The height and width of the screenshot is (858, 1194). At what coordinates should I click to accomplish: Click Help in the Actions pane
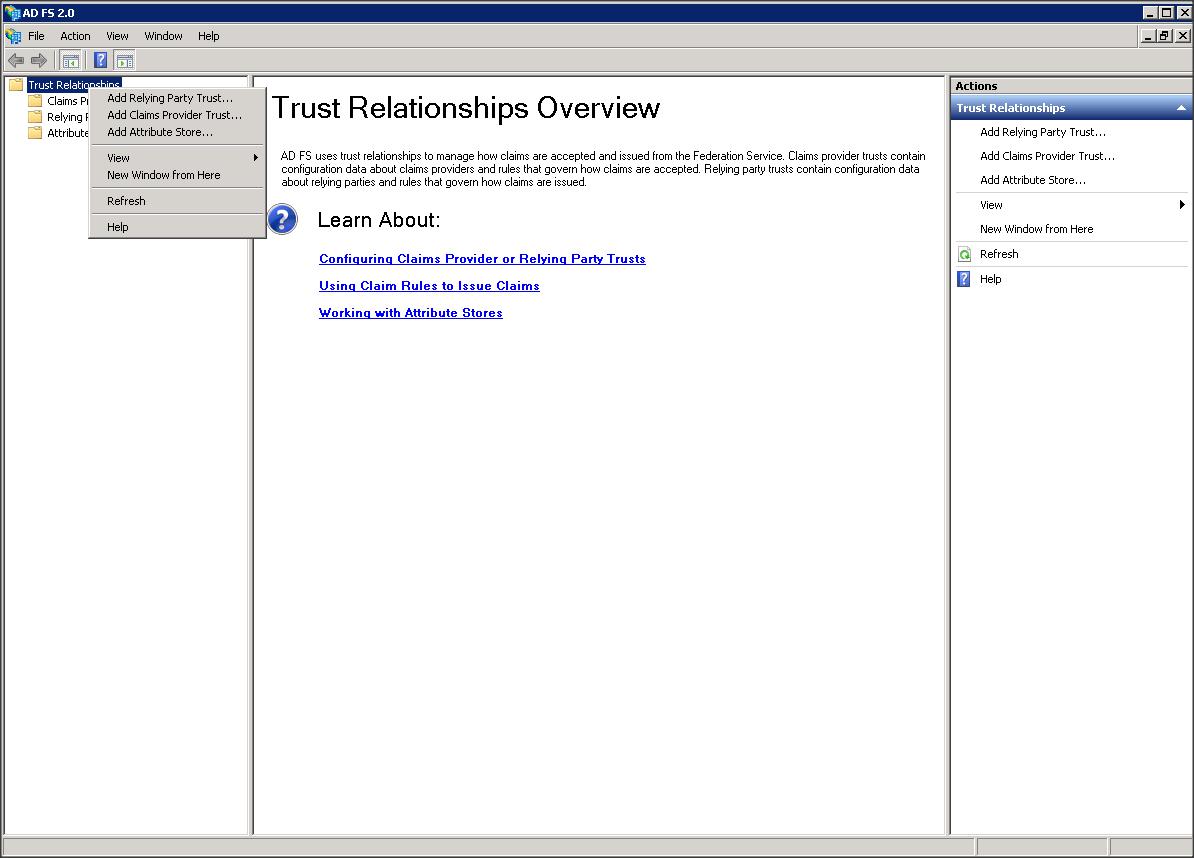[x=991, y=279]
